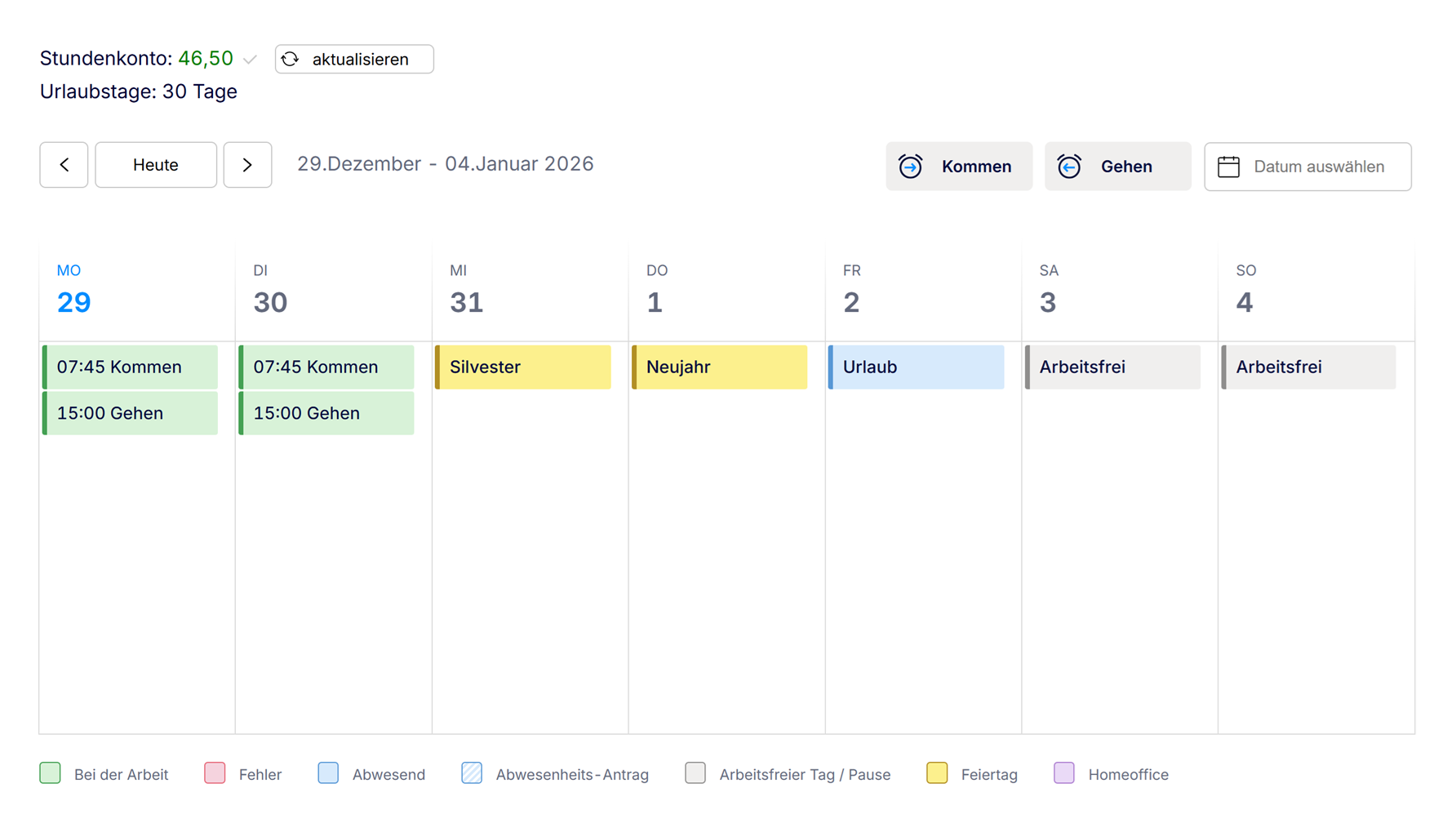
Task: Click the previous week arrow
Action: (x=64, y=164)
